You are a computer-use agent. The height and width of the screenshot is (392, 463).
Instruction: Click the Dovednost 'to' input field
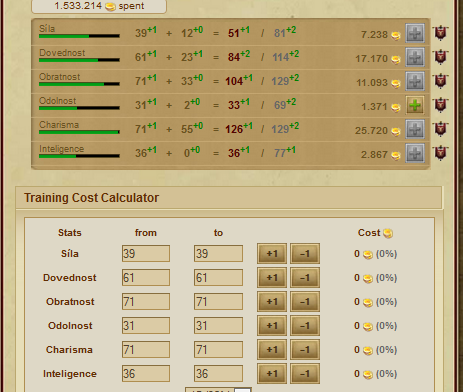pos(218,278)
